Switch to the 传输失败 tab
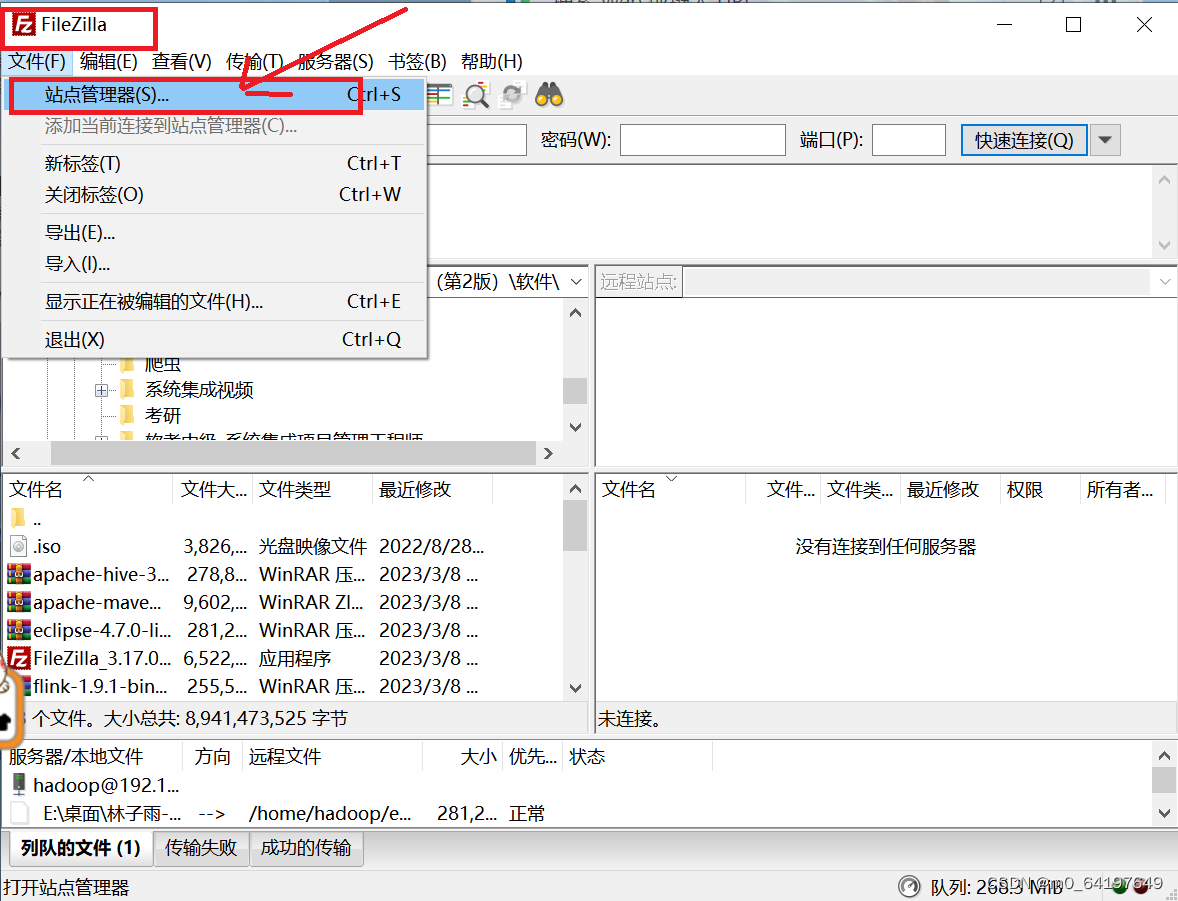The height and width of the screenshot is (901, 1178). point(201,848)
